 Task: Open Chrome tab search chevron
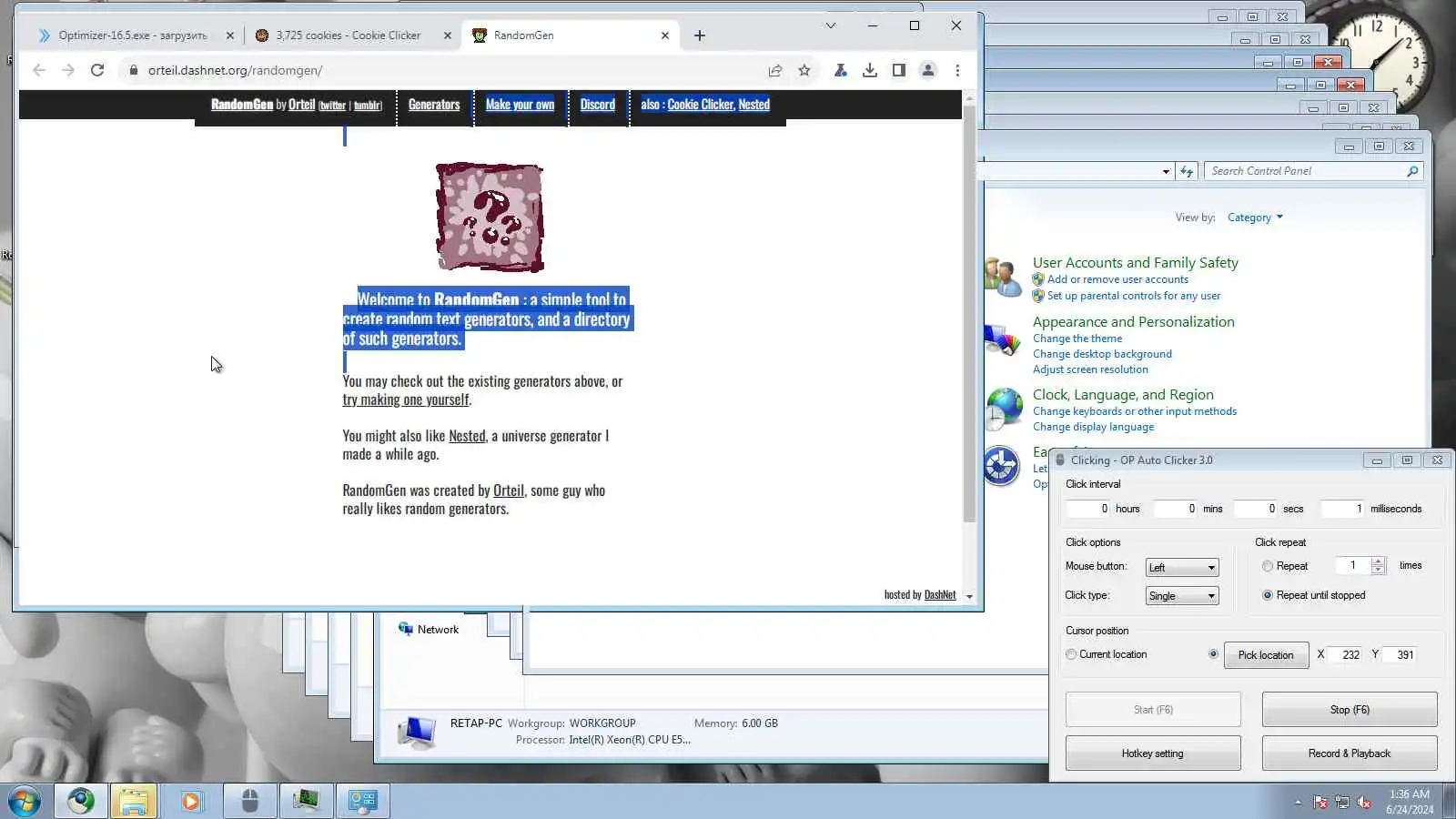[x=831, y=25]
